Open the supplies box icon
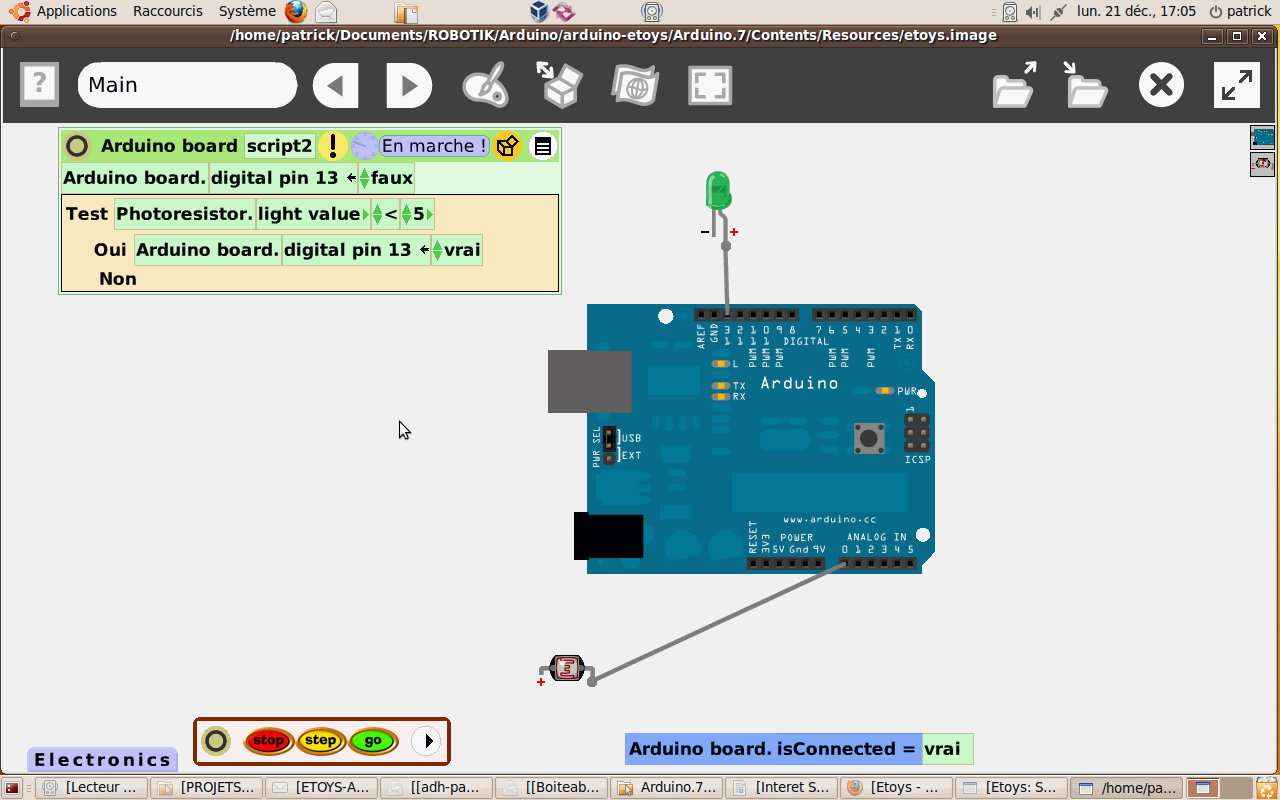Screen dimensions: 1280x800 [x=560, y=85]
